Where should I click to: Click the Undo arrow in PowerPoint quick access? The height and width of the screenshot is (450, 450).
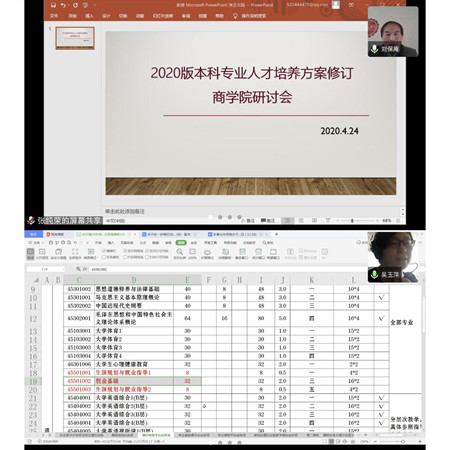pos(63,5)
